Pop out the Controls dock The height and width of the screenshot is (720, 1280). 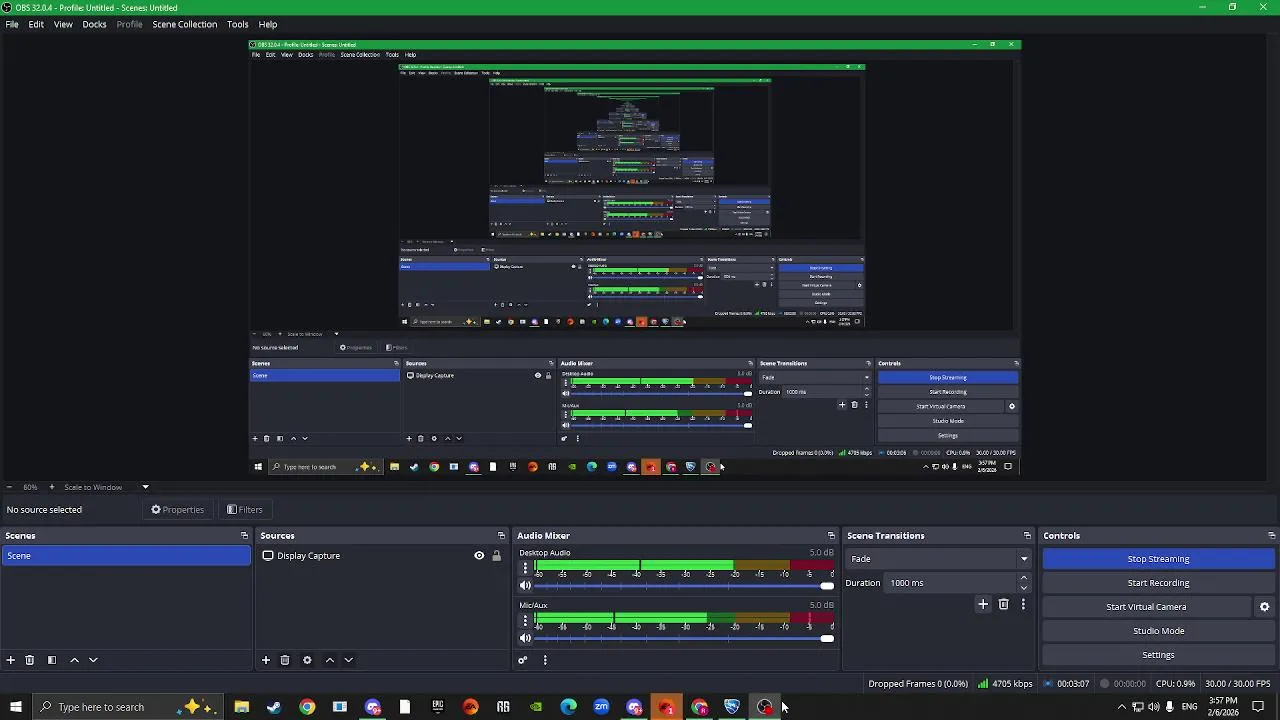(x=1271, y=536)
